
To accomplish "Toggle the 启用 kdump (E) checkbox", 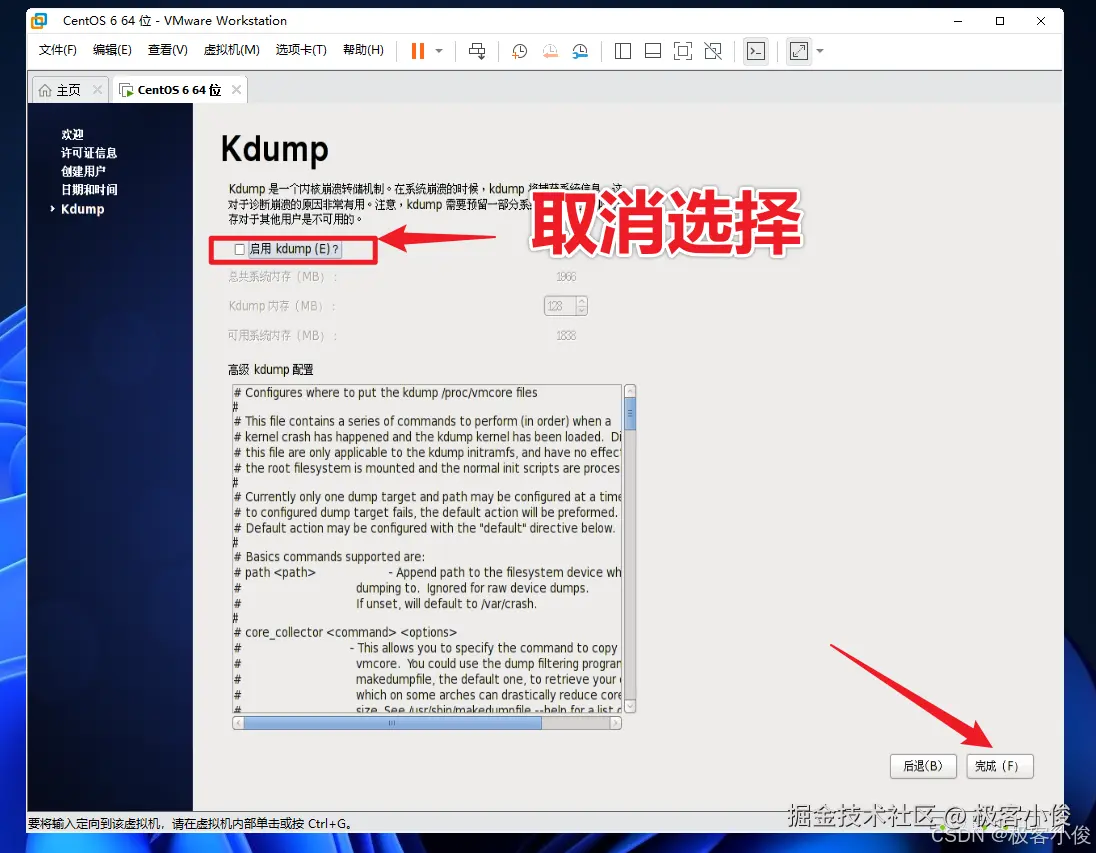I will (240, 249).
